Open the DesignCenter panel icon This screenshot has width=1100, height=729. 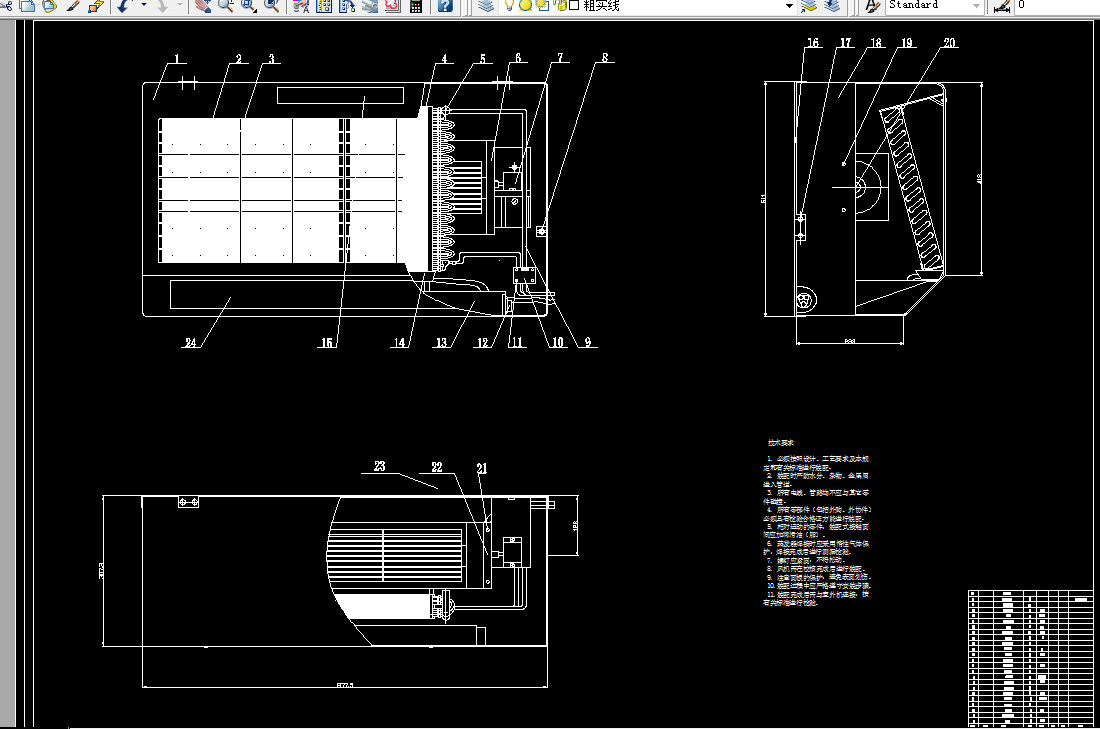point(324,5)
